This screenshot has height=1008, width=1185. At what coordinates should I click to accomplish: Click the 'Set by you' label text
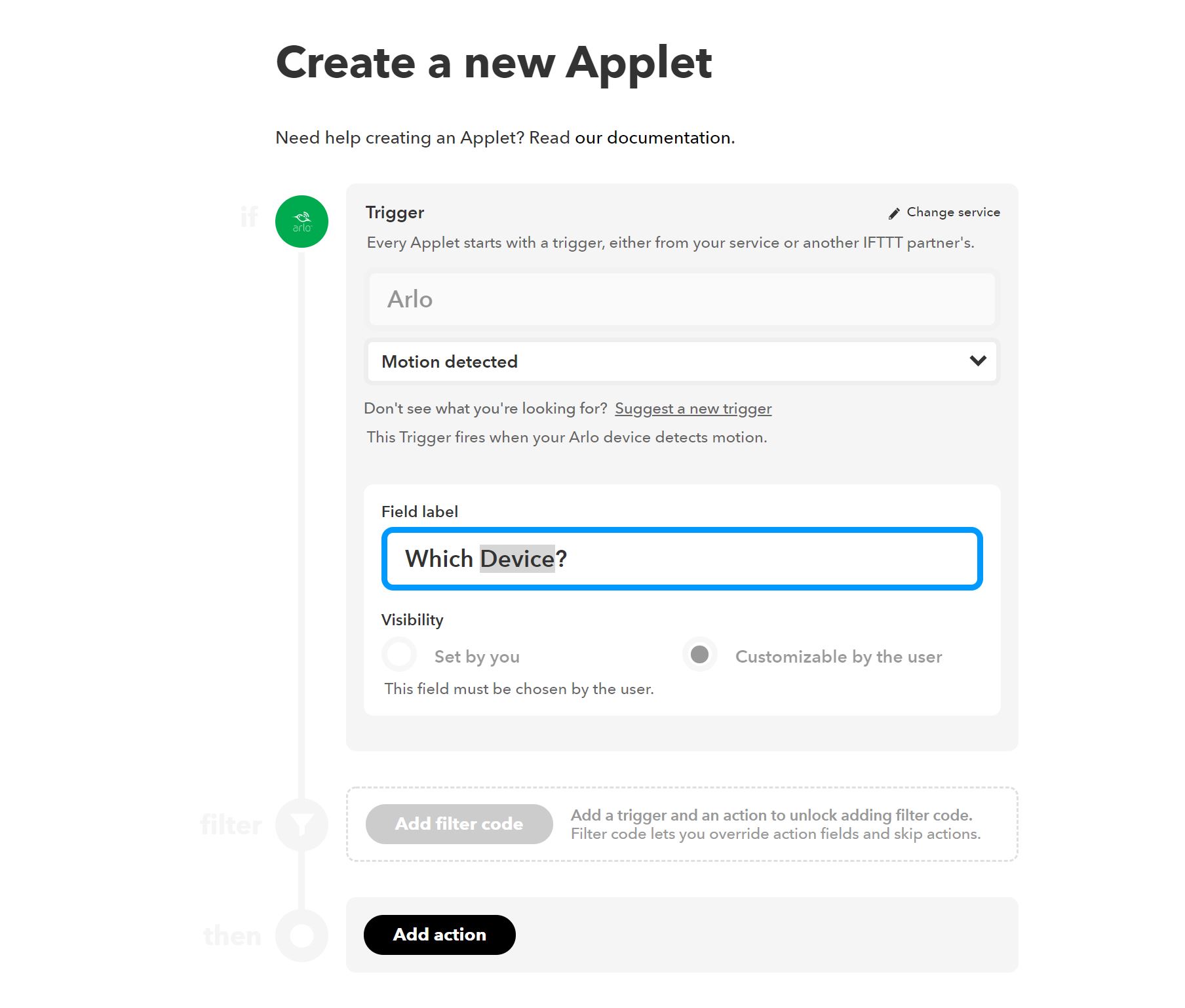(476, 657)
